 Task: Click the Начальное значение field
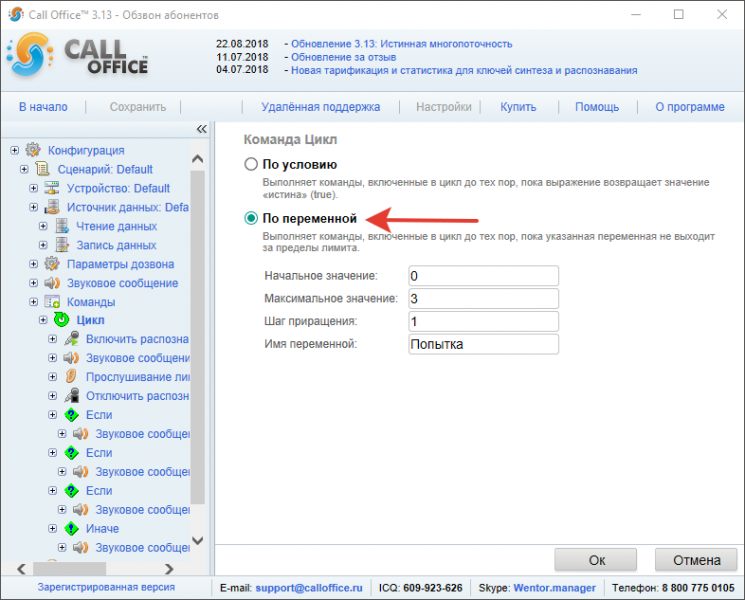click(483, 276)
